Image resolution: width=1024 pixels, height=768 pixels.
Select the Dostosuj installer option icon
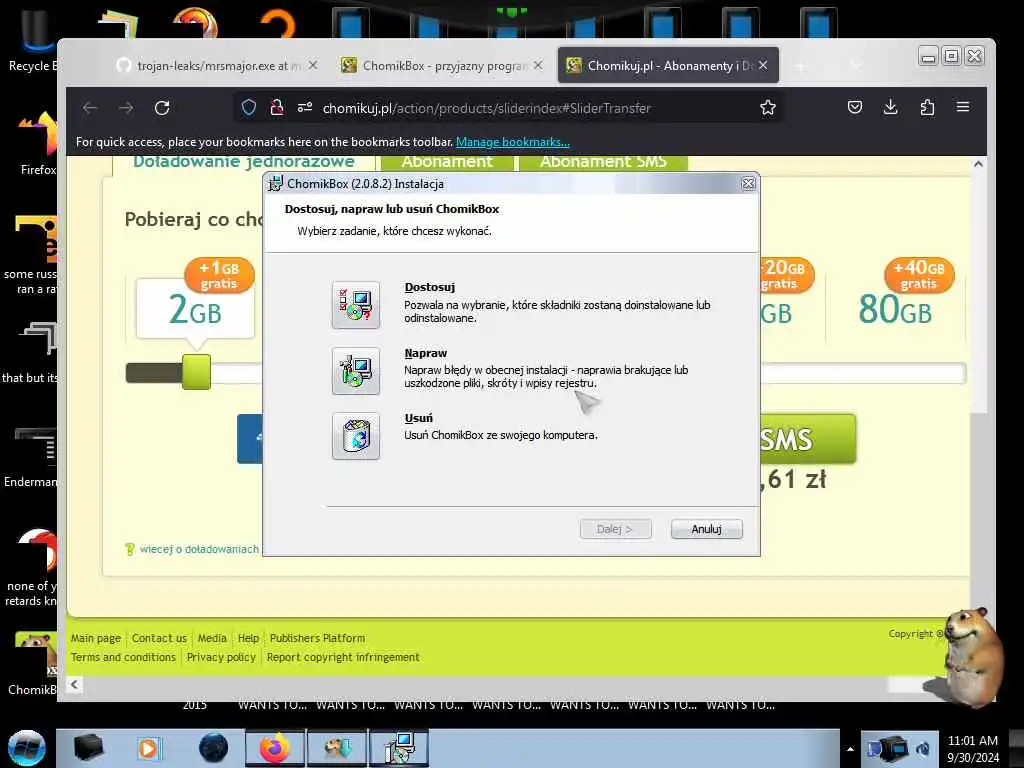point(355,304)
